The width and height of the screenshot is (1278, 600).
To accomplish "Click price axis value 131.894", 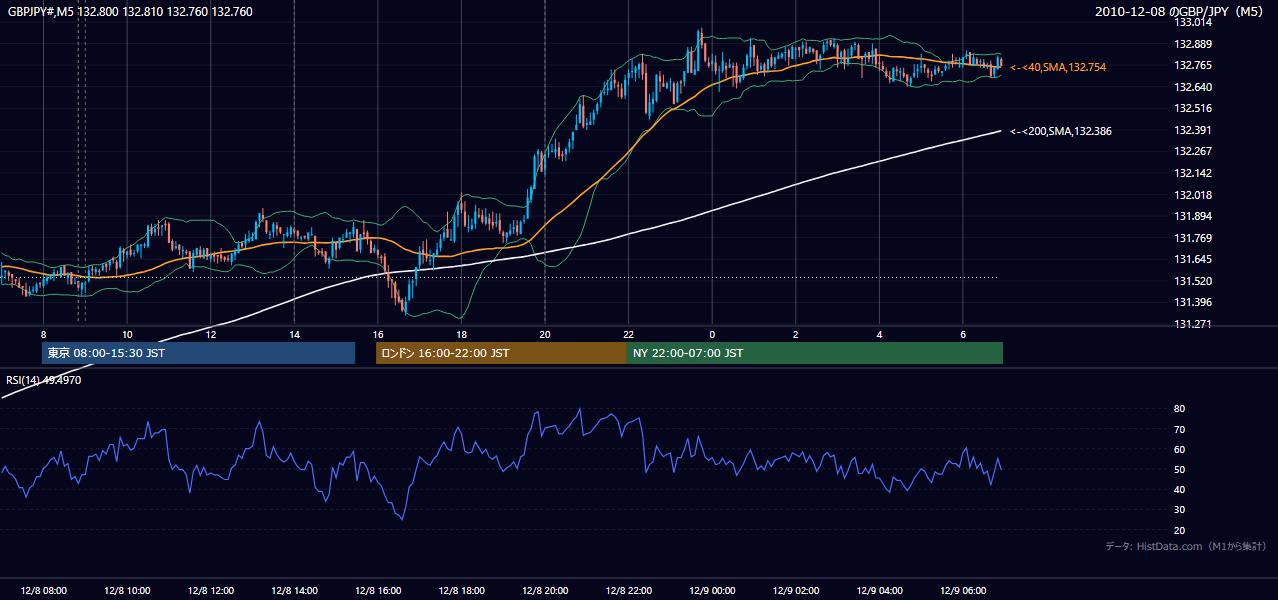I will click(1193, 216).
